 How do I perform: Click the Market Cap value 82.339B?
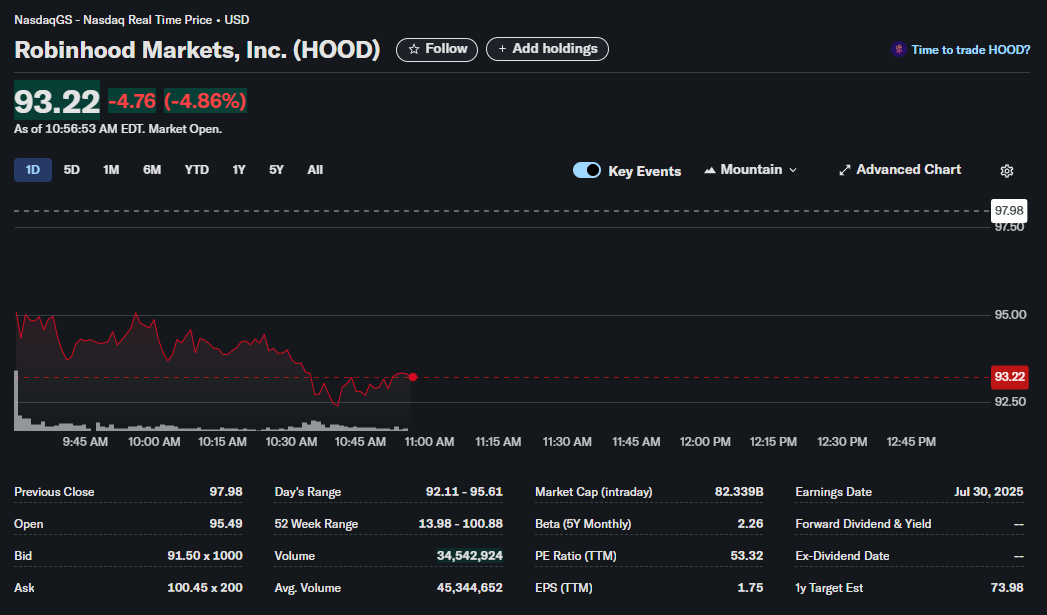point(739,492)
